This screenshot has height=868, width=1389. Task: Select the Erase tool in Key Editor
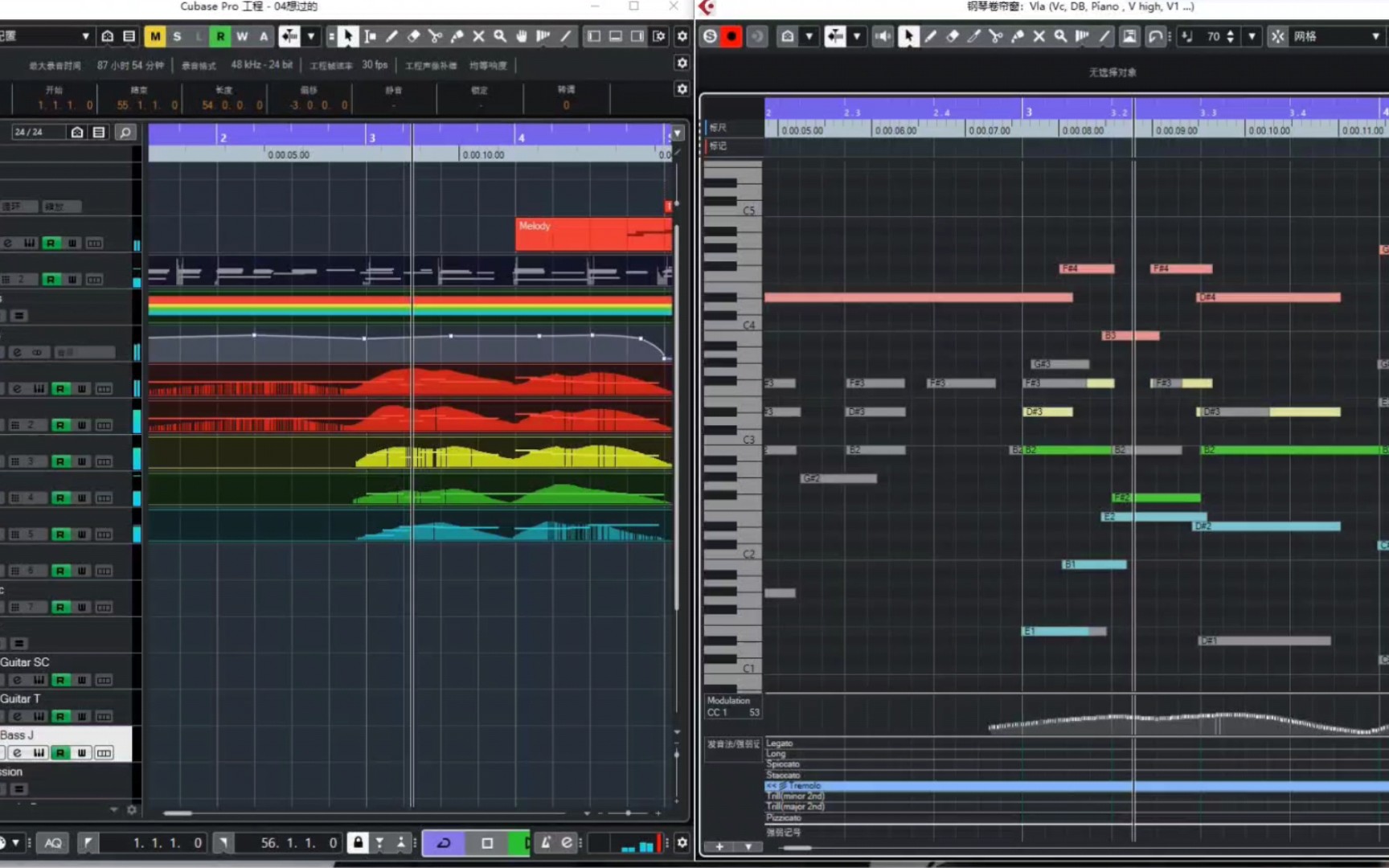[952, 36]
